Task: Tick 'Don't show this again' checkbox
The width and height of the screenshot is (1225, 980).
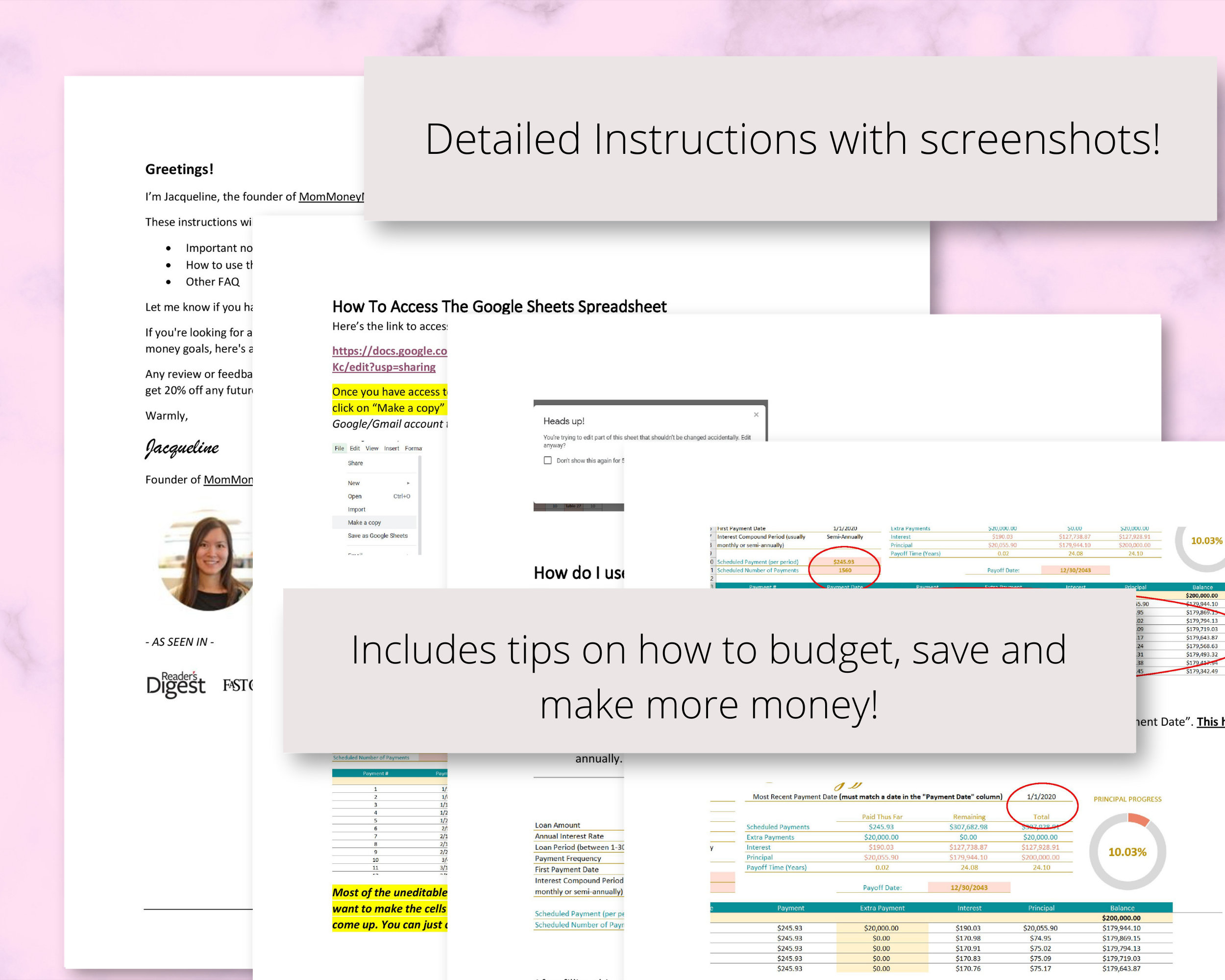Action: (x=548, y=460)
